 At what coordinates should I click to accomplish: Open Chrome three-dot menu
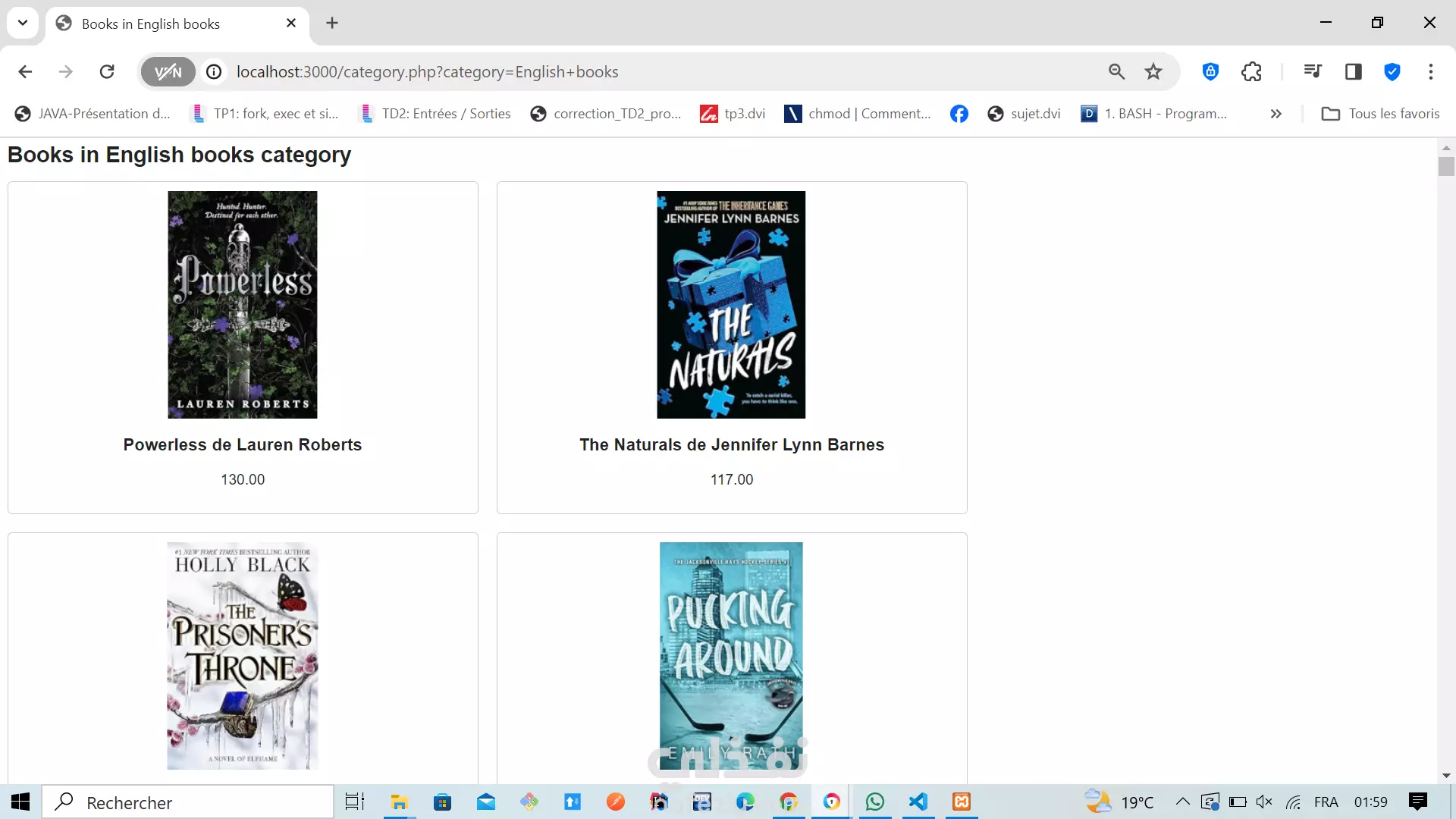click(x=1431, y=71)
